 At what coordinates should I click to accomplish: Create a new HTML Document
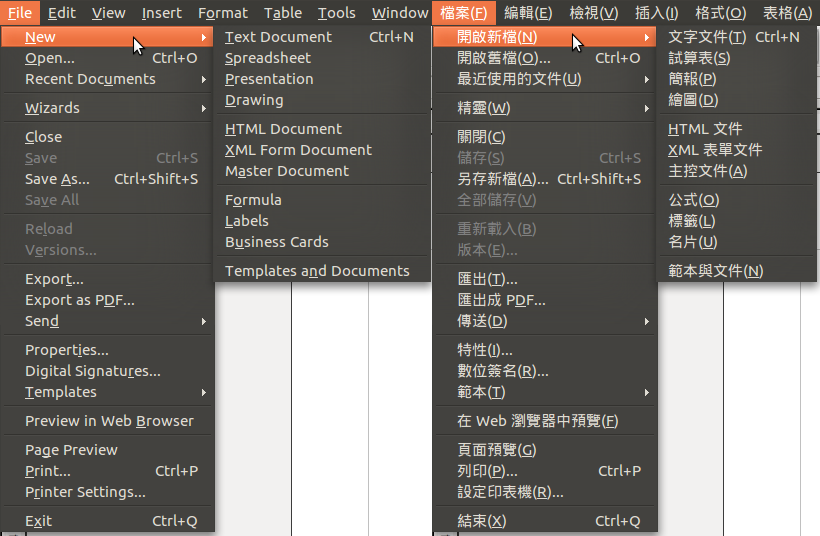[x=283, y=129]
